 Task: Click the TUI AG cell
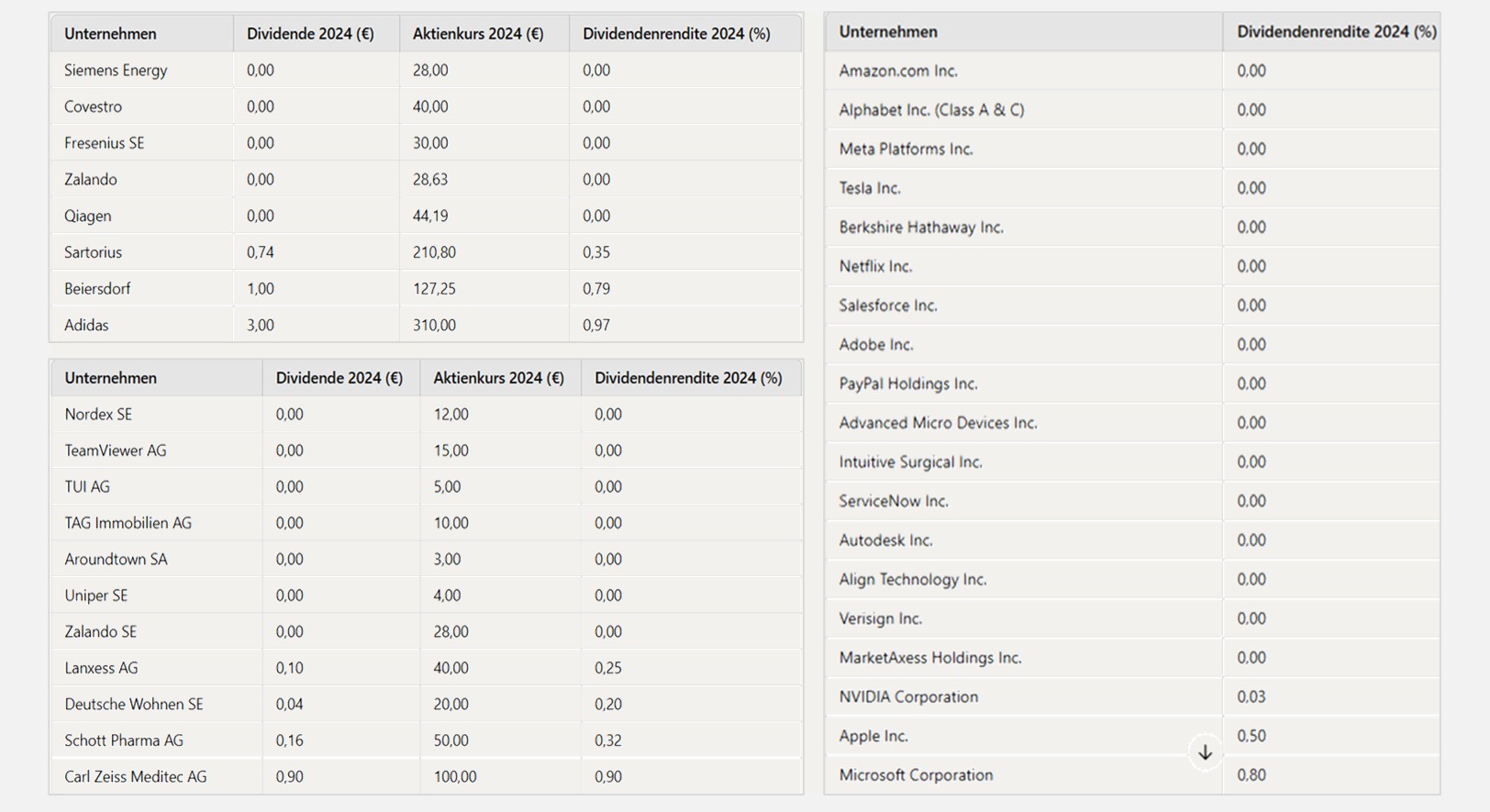[87, 486]
